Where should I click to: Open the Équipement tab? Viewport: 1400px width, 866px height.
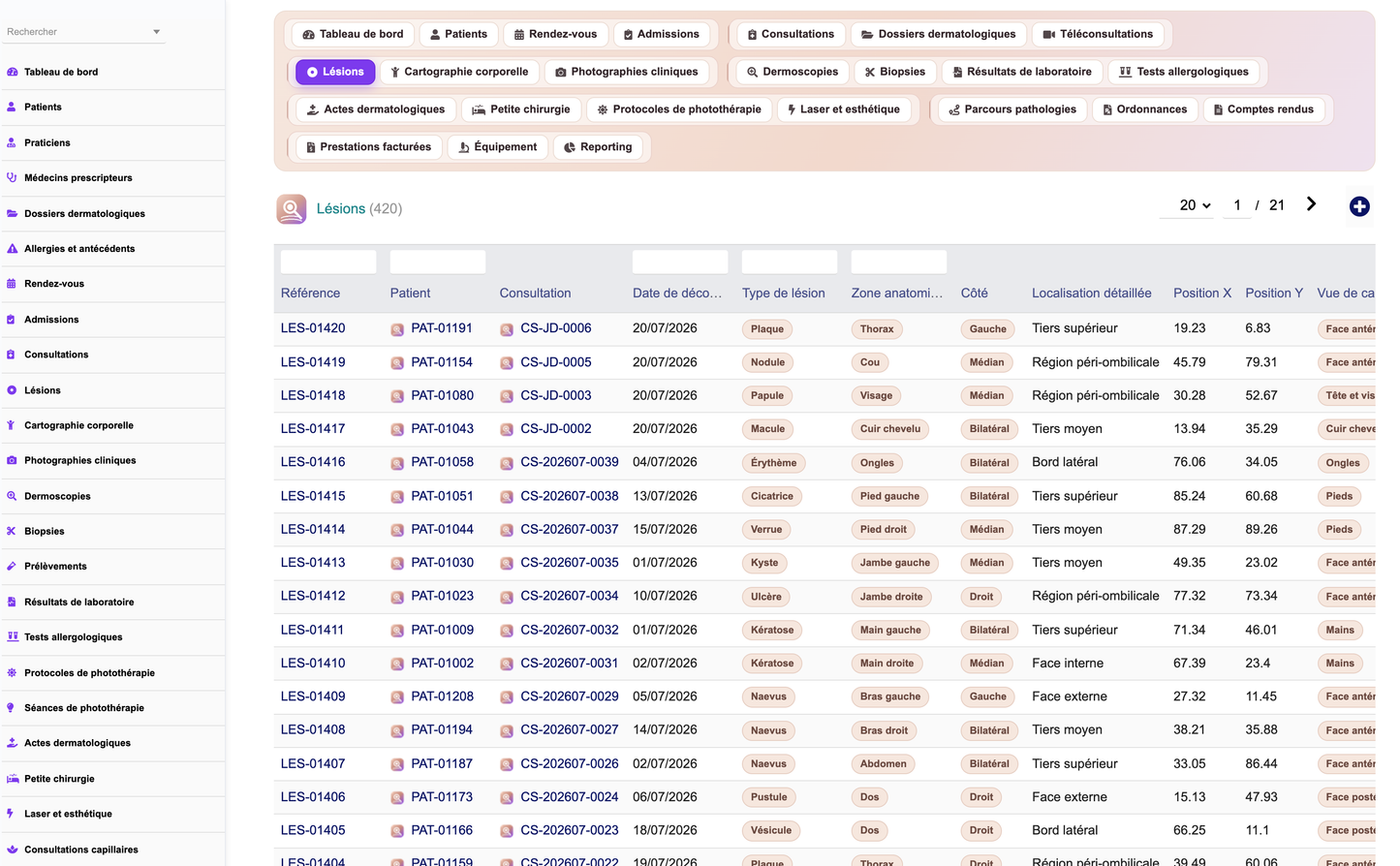[498, 147]
